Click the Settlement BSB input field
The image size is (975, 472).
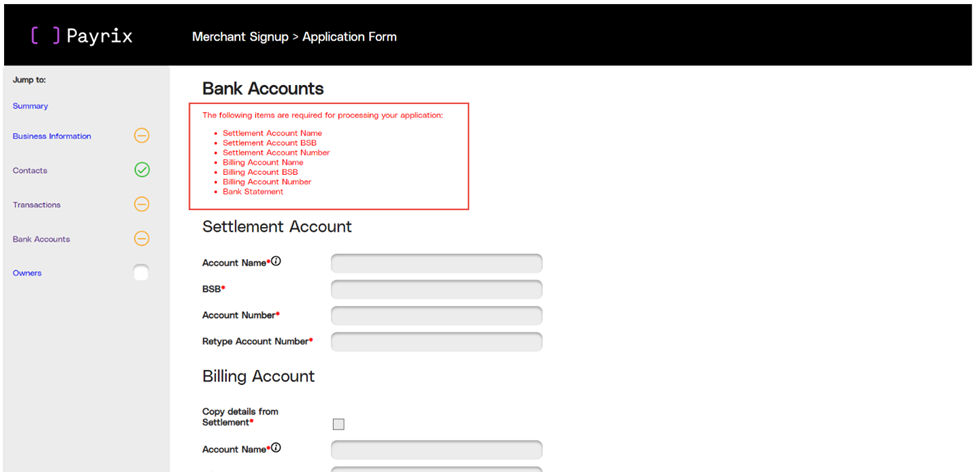click(437, 289)
